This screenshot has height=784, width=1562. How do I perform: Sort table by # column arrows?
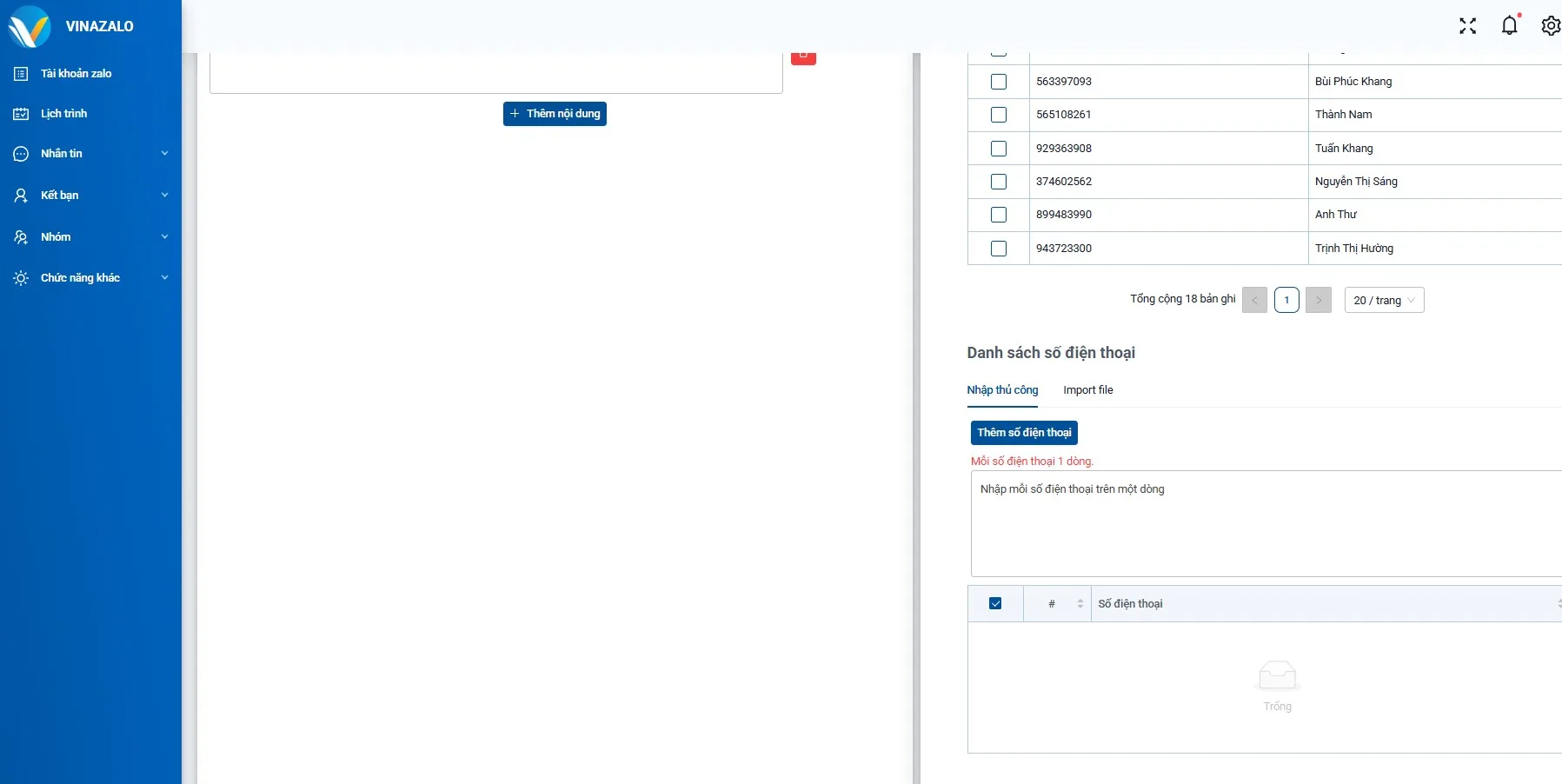[1080, 604]
